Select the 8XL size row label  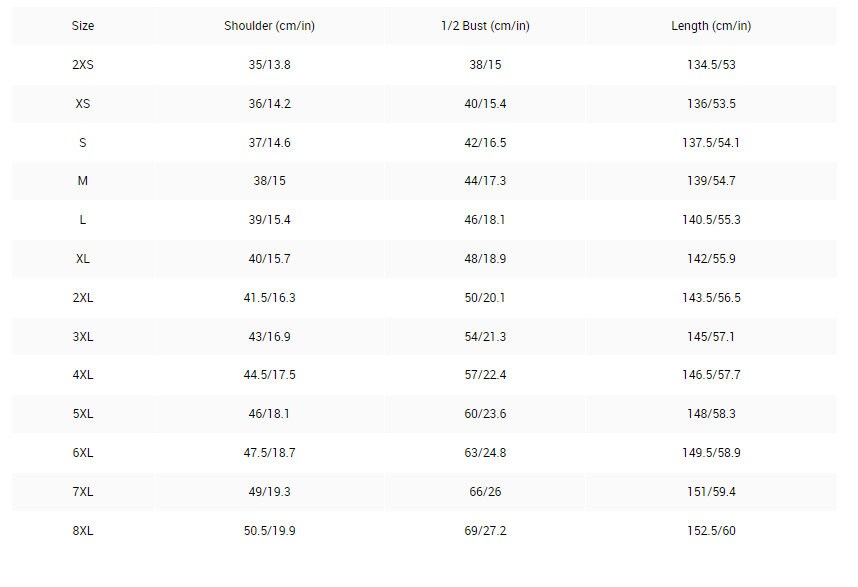[x=83, y=531]
